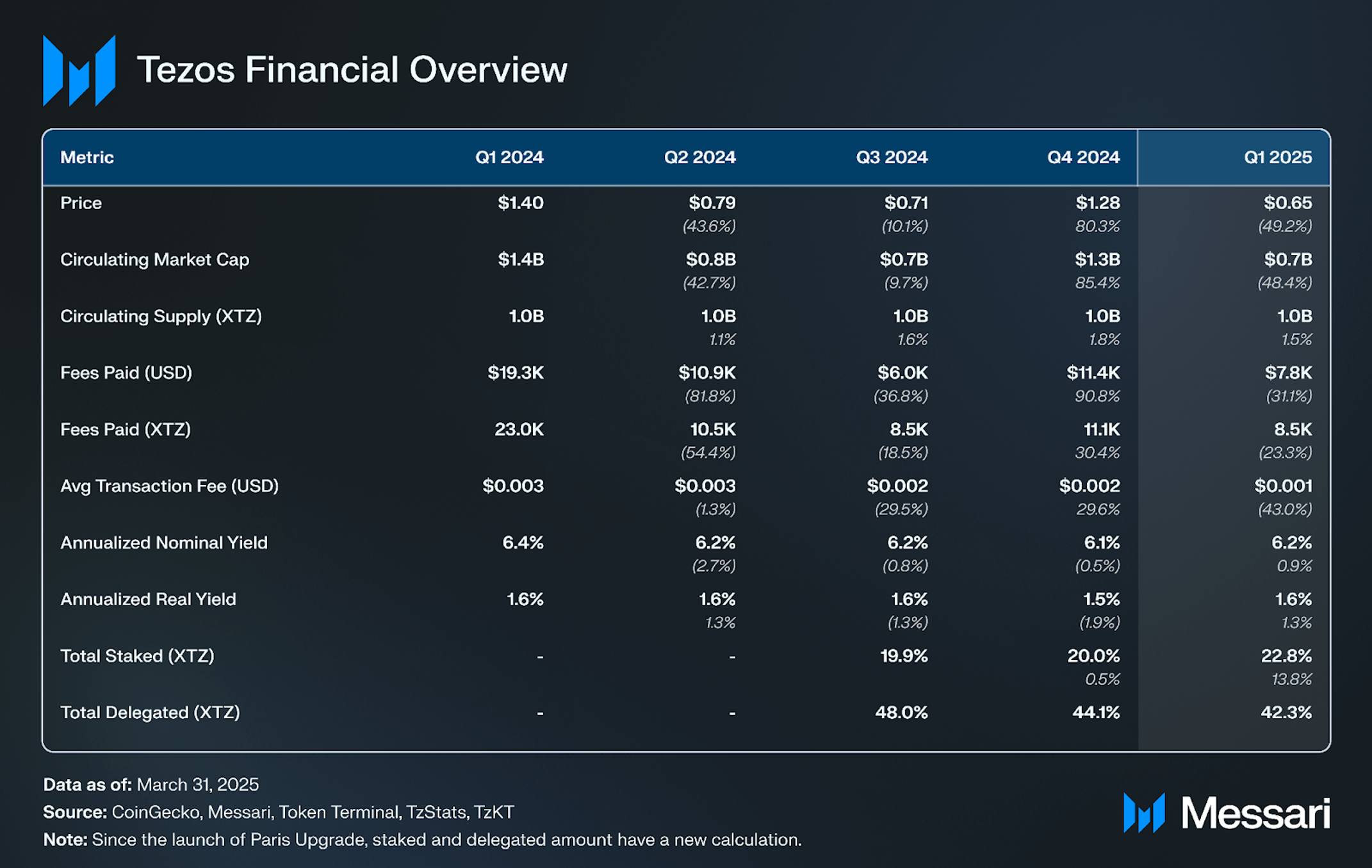The height and width of the screenshot is (868, 1372).
Task: Click the 'Data as of: March 31, 2025' line
Action: (151, 785)
